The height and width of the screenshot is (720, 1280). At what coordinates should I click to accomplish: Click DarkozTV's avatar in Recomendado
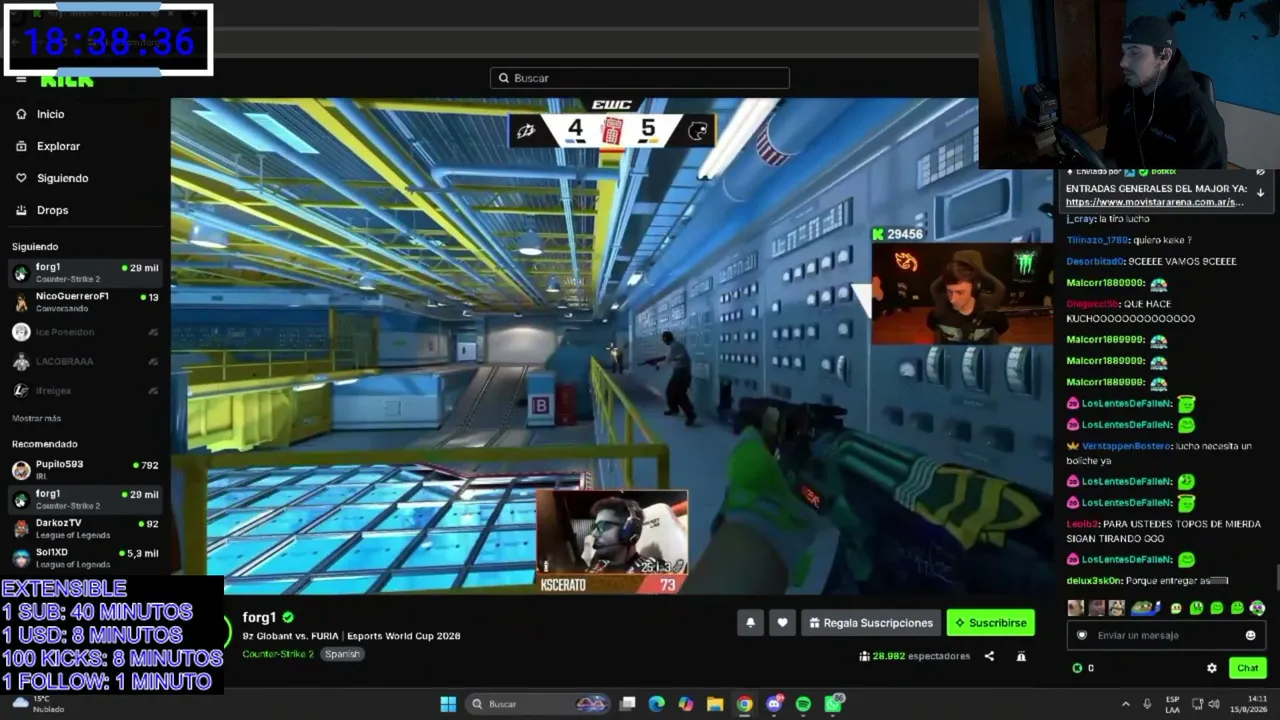click(x=21, y=528)
